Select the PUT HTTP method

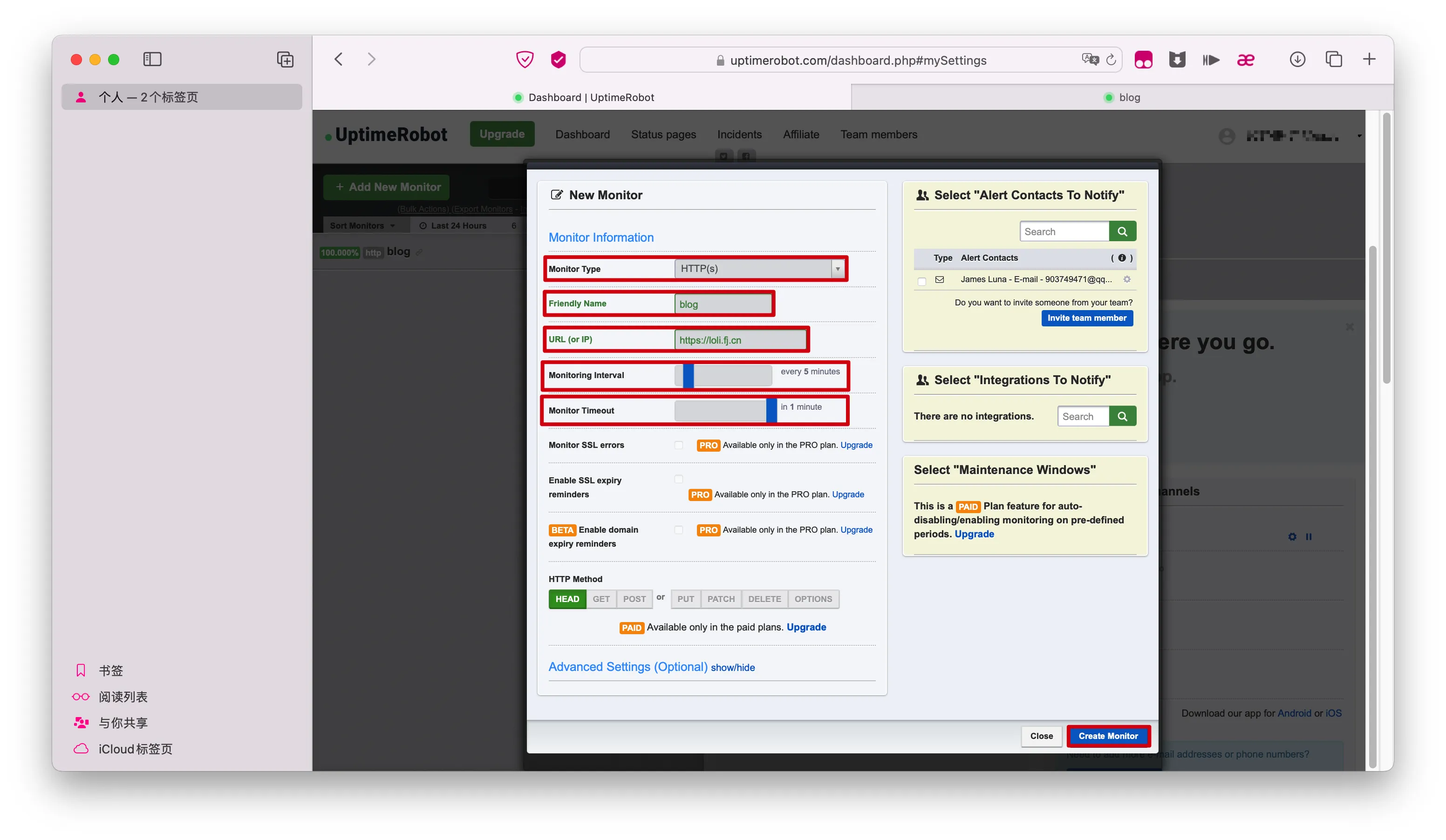click(686, 599)
